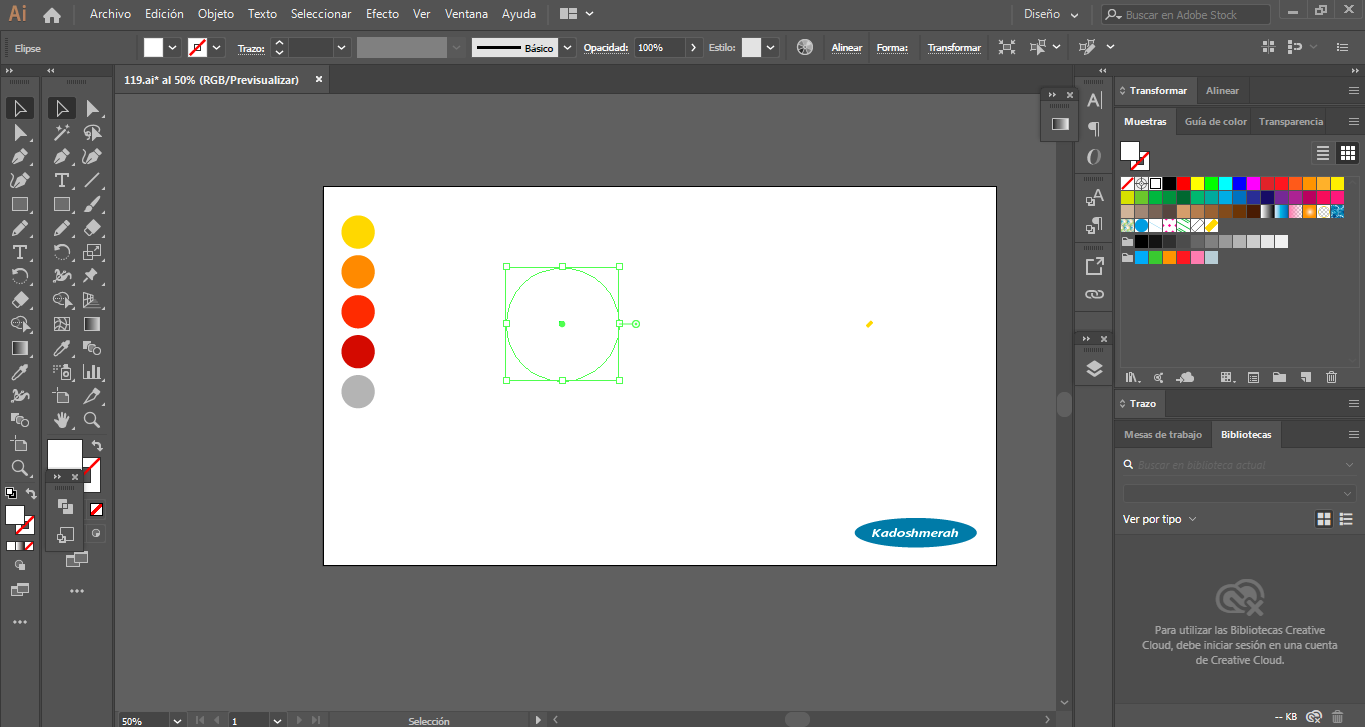Select the Line Segment tool

[92, 180]
